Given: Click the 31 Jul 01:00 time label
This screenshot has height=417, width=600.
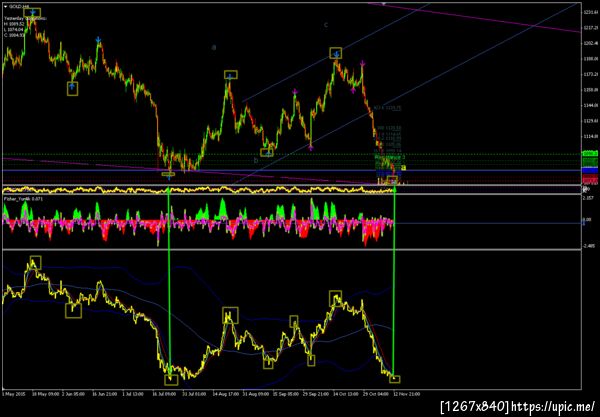Looking at the screenshot, I should coord(194,394).
